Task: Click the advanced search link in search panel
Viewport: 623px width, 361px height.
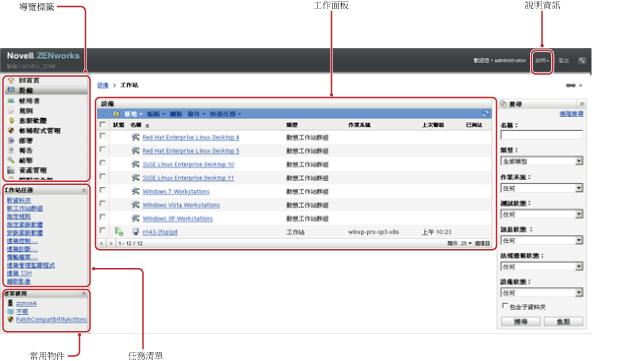Action: click(571, 114)
